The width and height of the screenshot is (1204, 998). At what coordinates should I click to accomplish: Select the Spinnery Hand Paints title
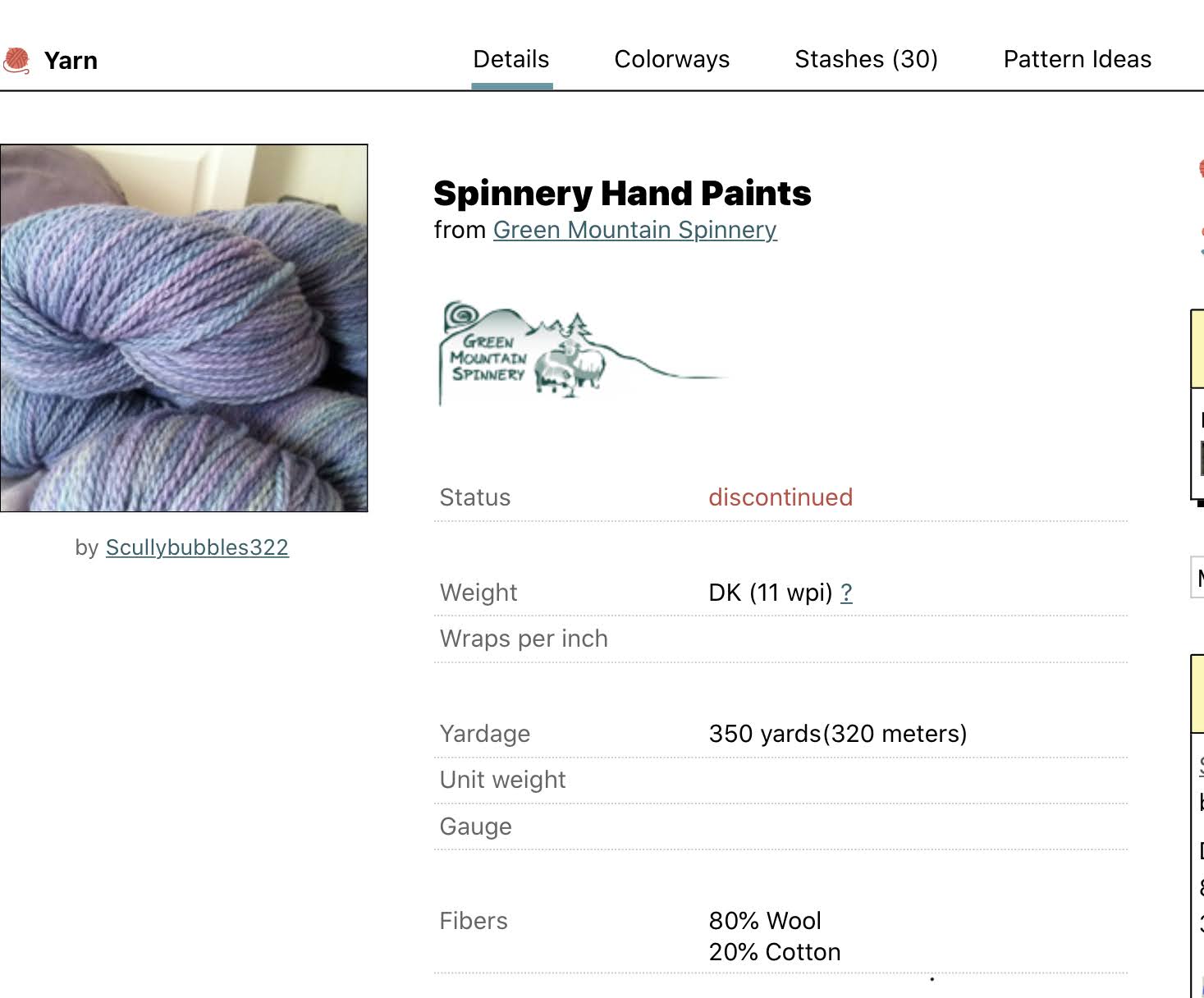[622, 194]
